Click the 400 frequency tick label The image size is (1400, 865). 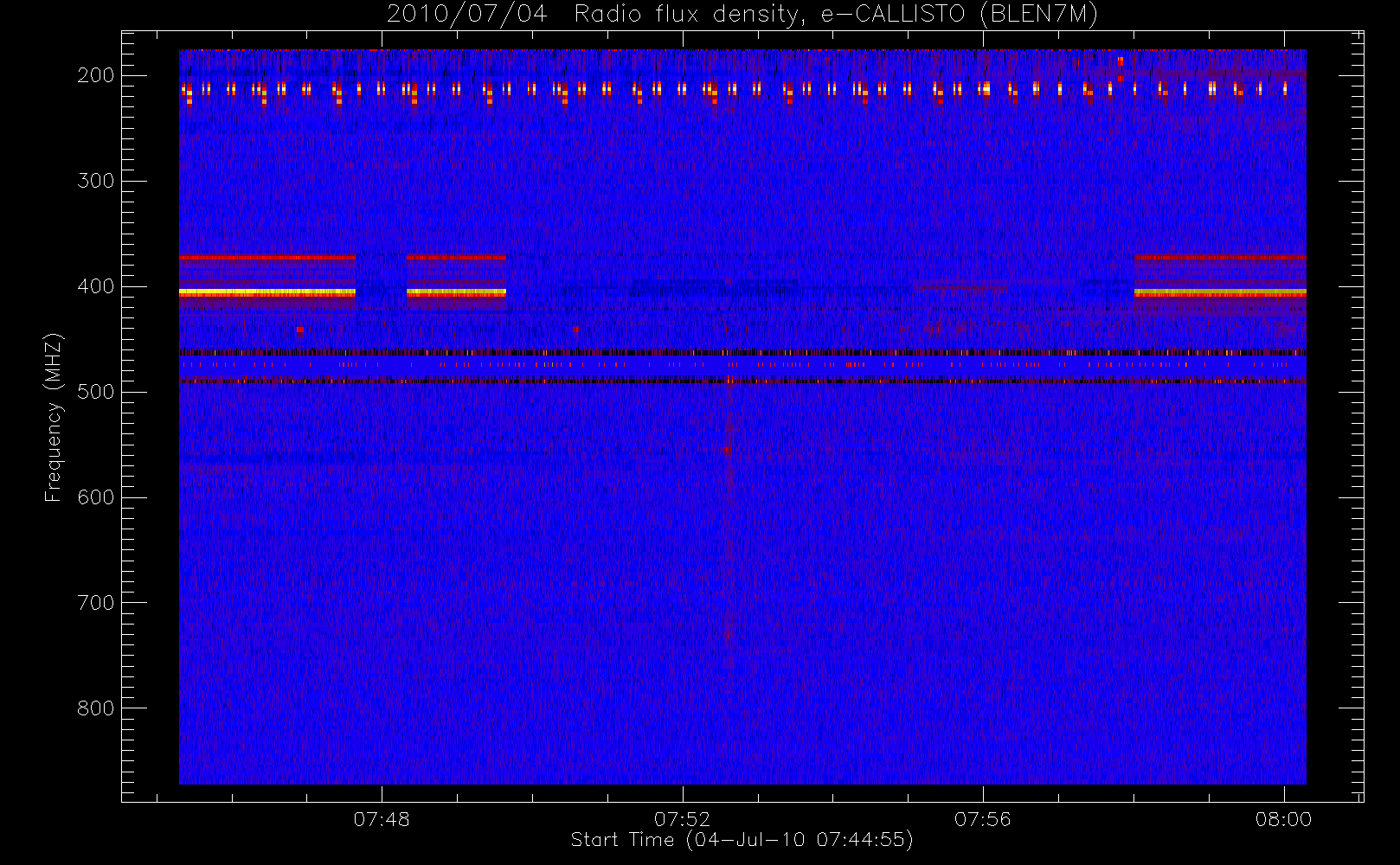(x=96, y=286)
